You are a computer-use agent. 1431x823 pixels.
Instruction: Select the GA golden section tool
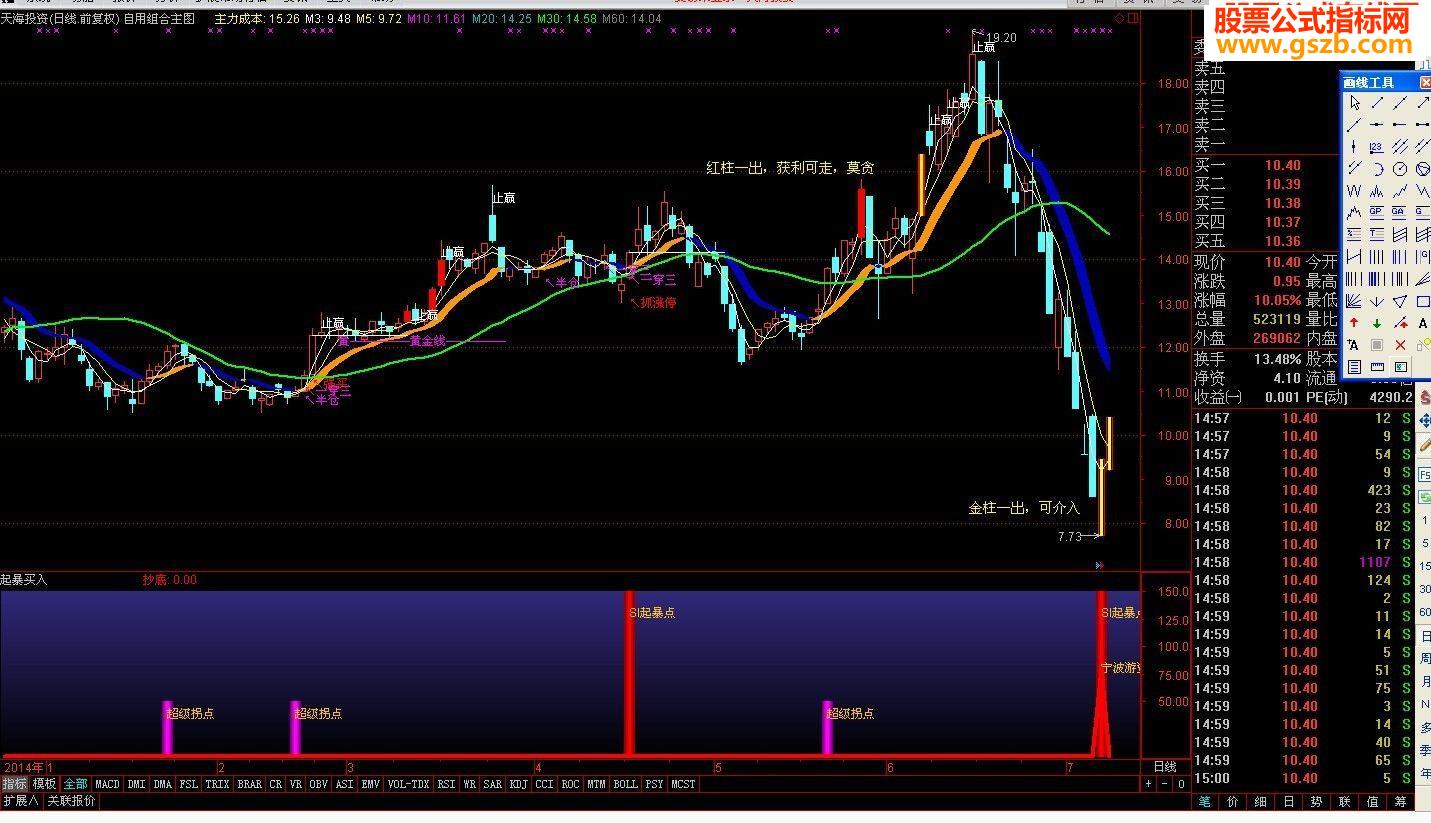1399,212
